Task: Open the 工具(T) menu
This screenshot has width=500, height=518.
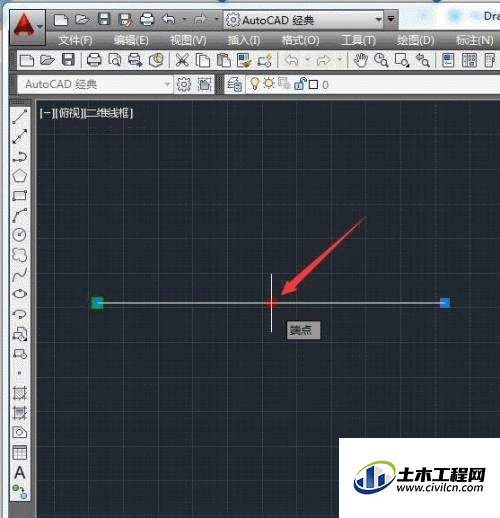Action: [x=358, y=41]
